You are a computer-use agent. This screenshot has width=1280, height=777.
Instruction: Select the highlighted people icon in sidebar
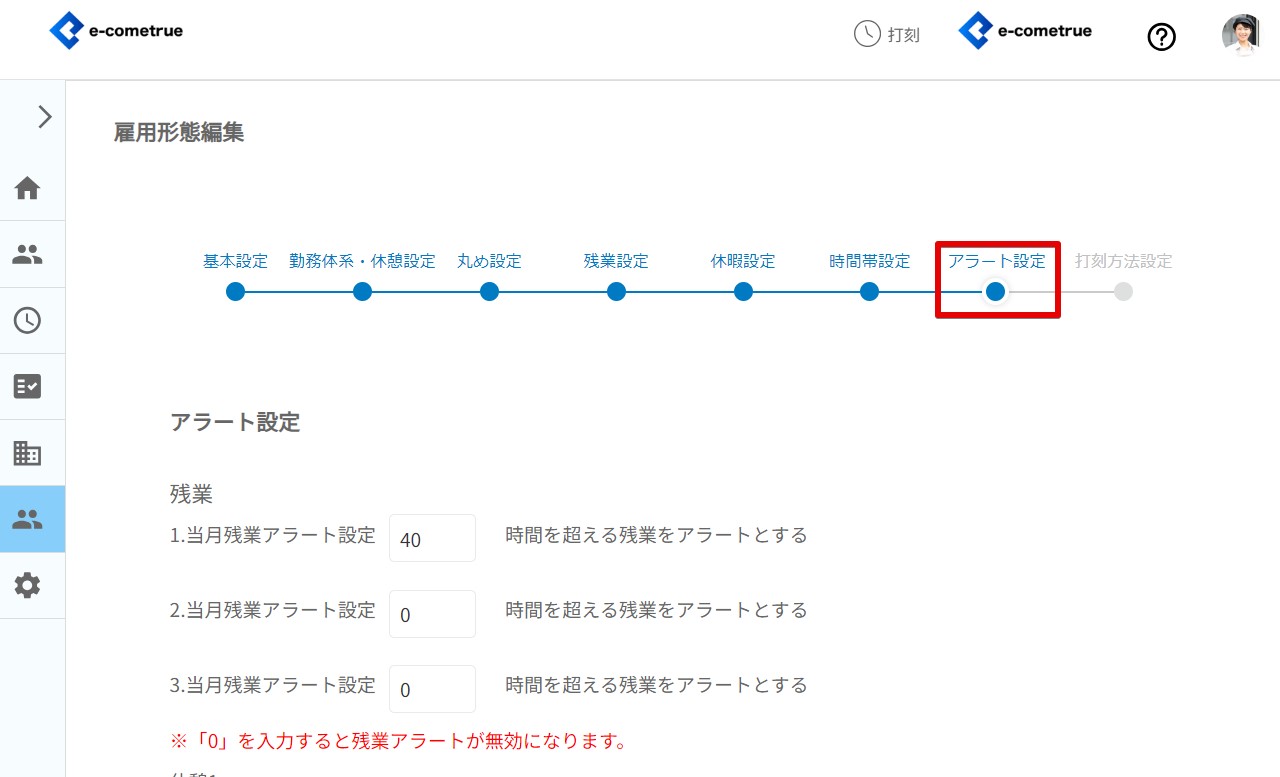tap(27, 519)
